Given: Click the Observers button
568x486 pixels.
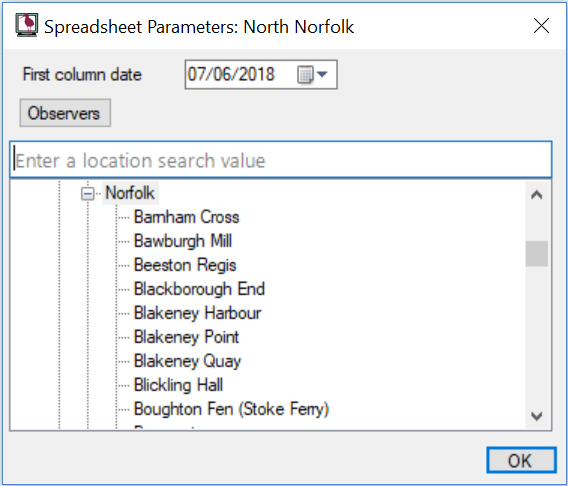Looking at the screenshot, I should click(x=65, y=113).
